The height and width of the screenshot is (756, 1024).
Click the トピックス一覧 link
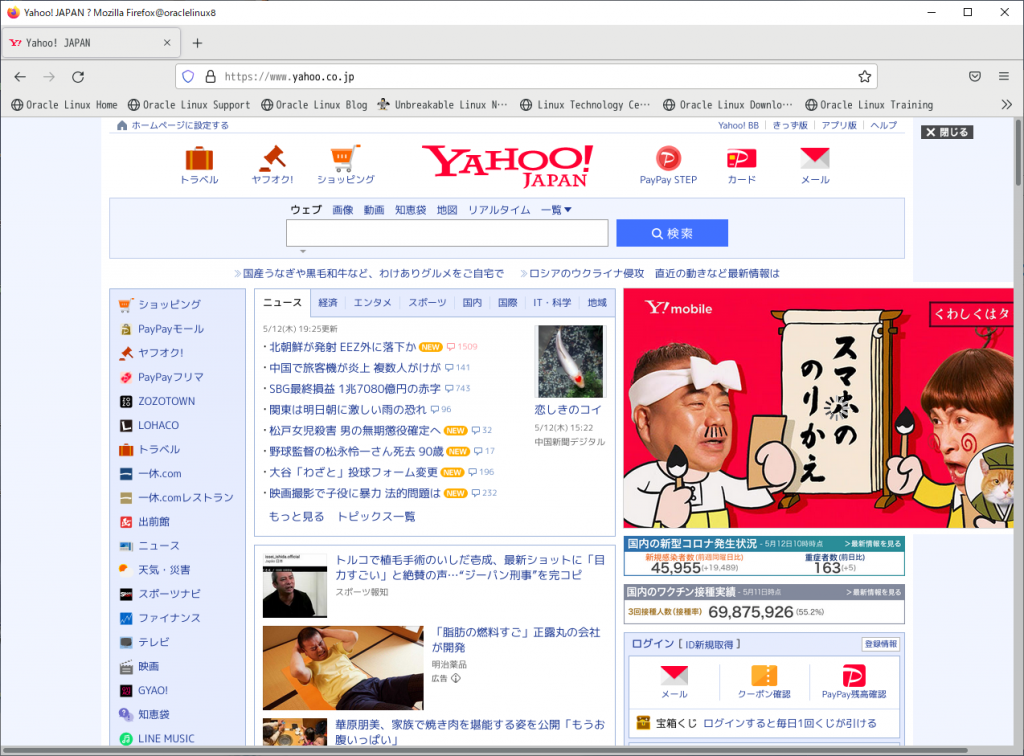click(x=376, y=516)
